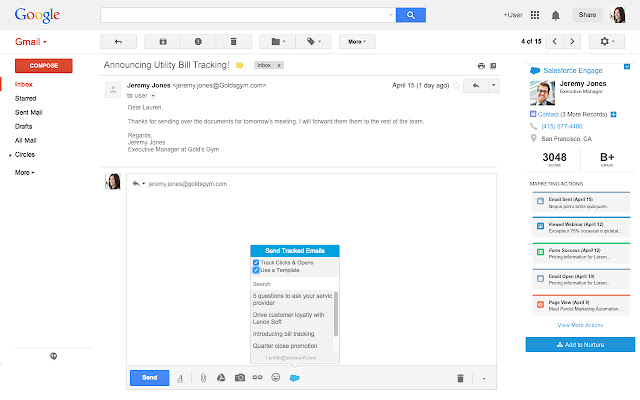Click +User link
This screenshot has width=640, height=400.
[513, 15]
